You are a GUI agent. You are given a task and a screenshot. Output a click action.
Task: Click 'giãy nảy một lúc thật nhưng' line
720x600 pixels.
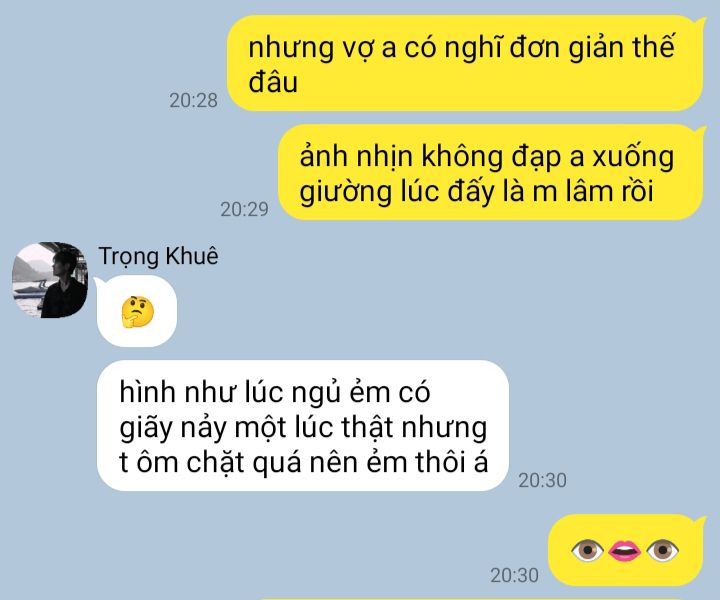[x=303, y=428]
